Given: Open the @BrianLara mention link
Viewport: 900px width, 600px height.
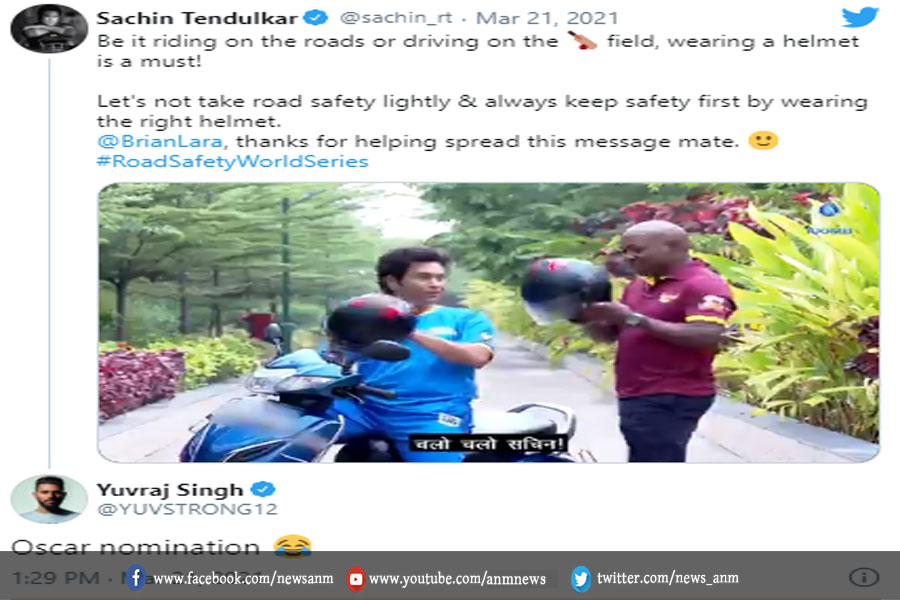Looking at the screenshot, I should (x=160, y=141).
